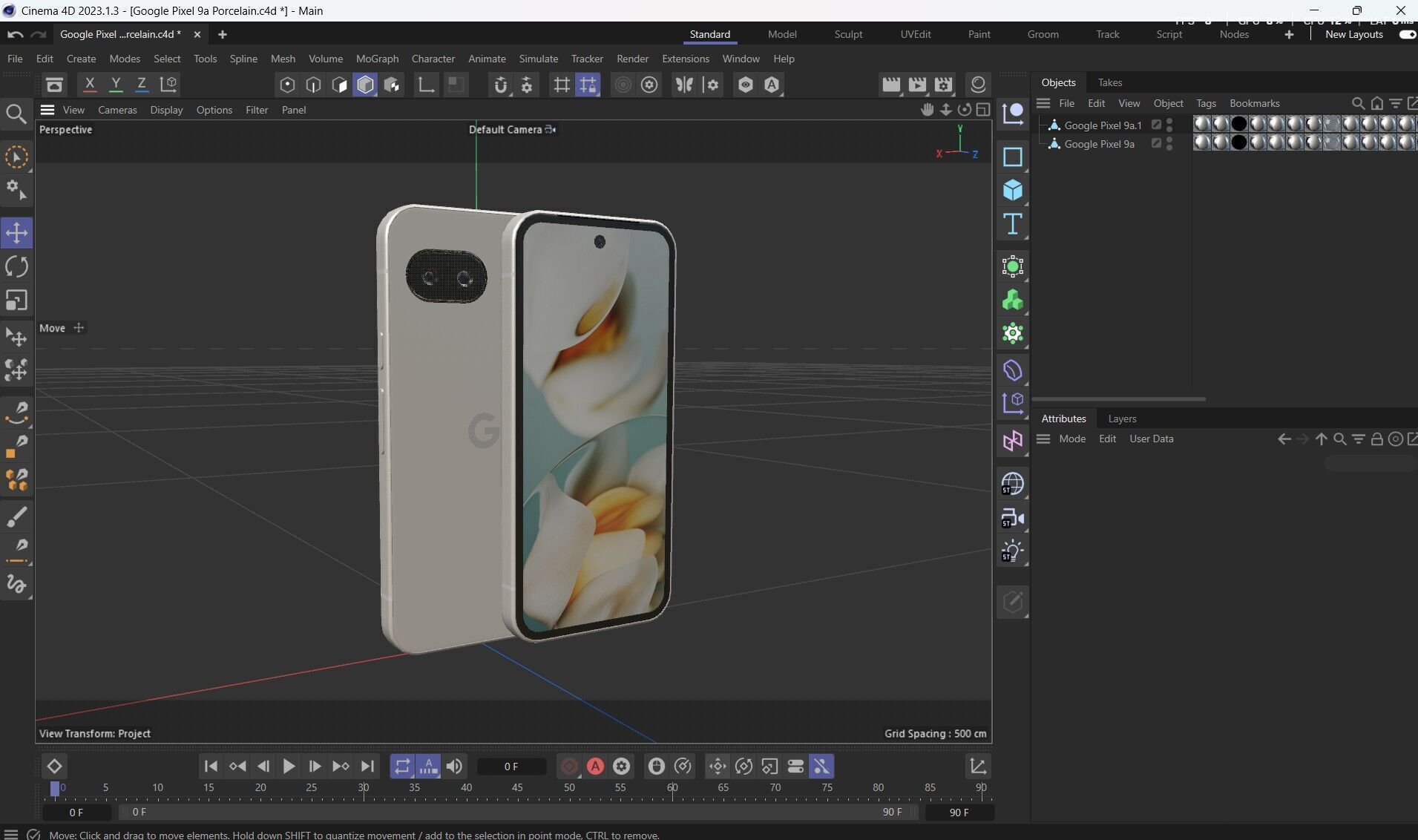Select the Move tool in the left toolbar
This screenshot has width=1418, height=840.
(x=16, y=233)
